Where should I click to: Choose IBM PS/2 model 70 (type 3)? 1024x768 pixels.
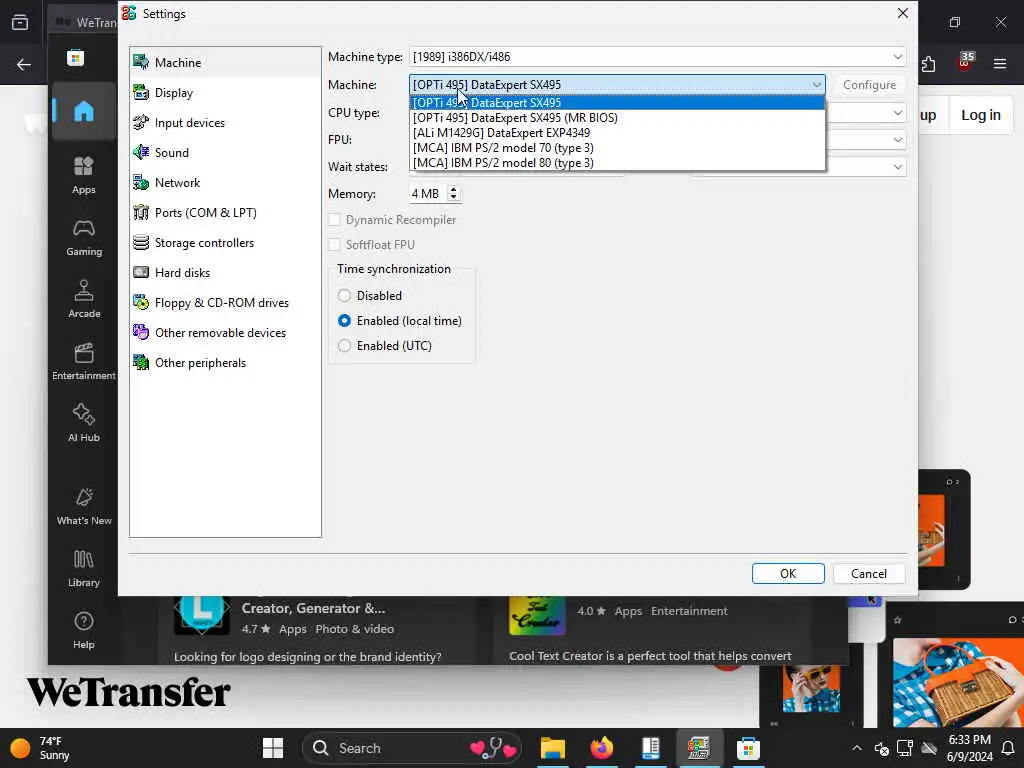click(617, 148)
